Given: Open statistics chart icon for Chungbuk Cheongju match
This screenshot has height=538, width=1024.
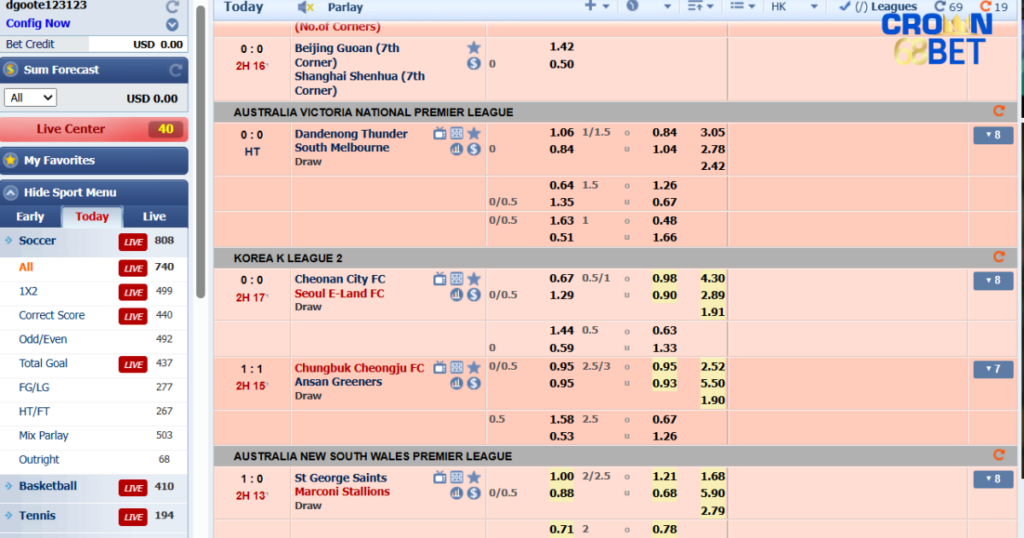Looking at the screenshot, I should coord(456,383).
